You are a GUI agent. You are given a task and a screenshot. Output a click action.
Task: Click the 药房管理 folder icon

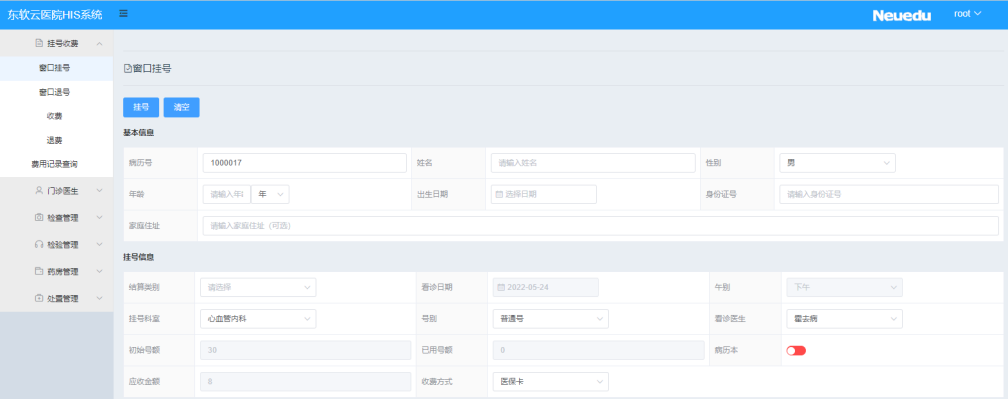pyautogui.click(x=39, y=272)
